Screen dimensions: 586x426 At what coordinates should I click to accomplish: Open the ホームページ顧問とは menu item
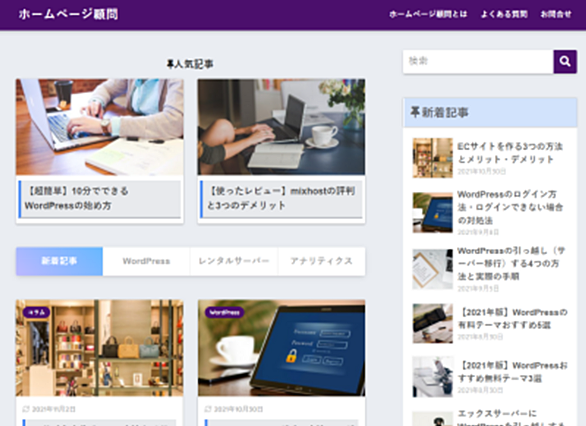pos(428,14)
